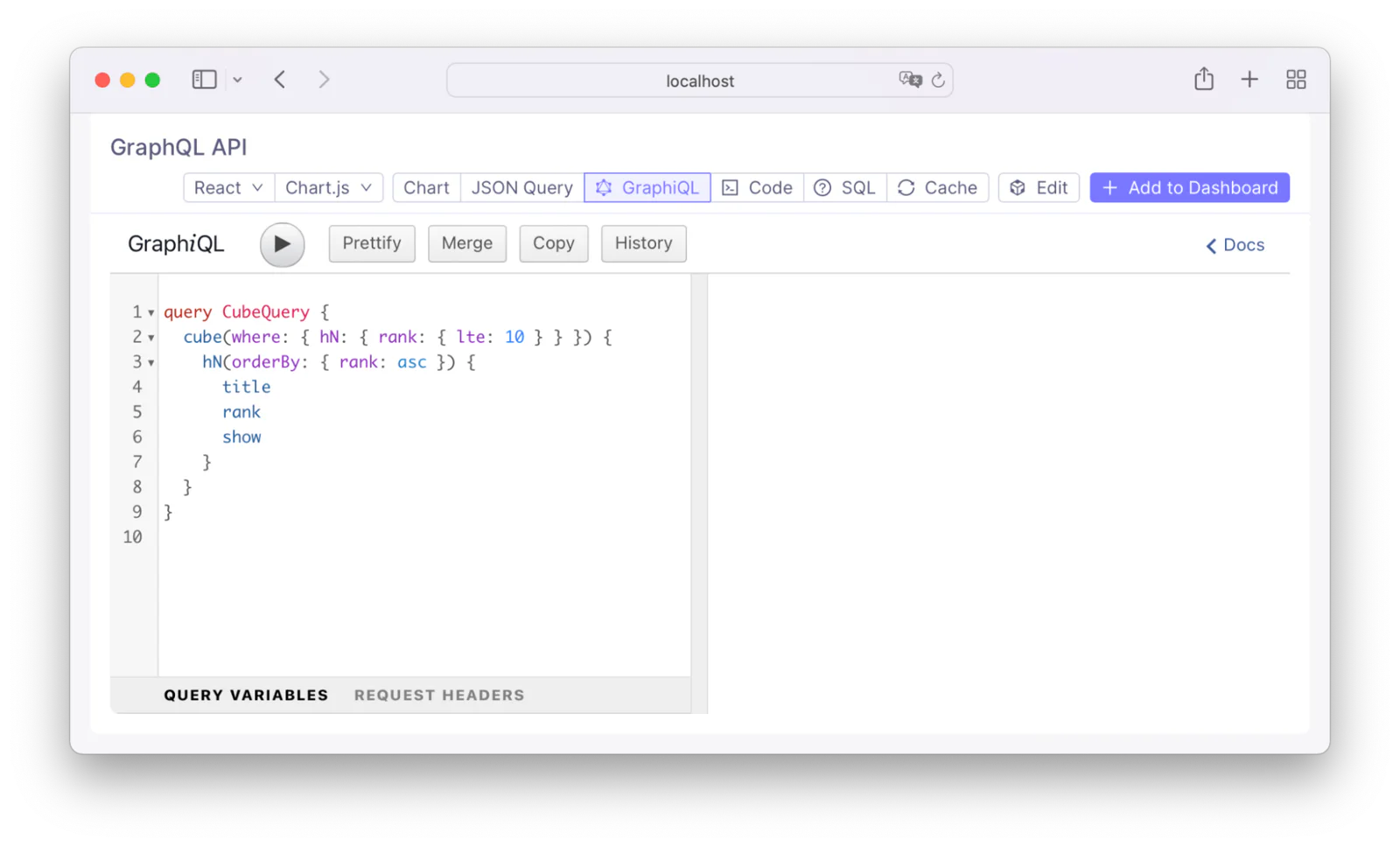This screenshot has height=847, width=1400.
Task: Click the localhost address bar
Action: point(699,80)
